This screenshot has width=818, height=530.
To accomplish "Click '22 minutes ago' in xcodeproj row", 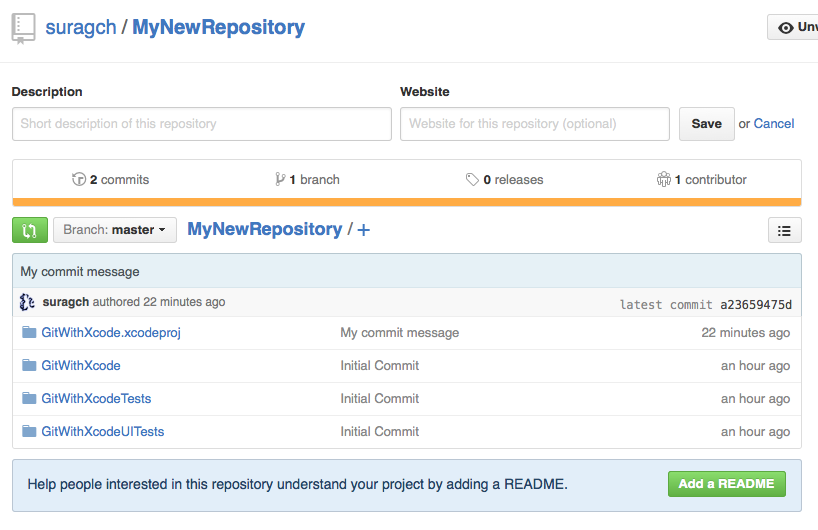I will [745, 333].
